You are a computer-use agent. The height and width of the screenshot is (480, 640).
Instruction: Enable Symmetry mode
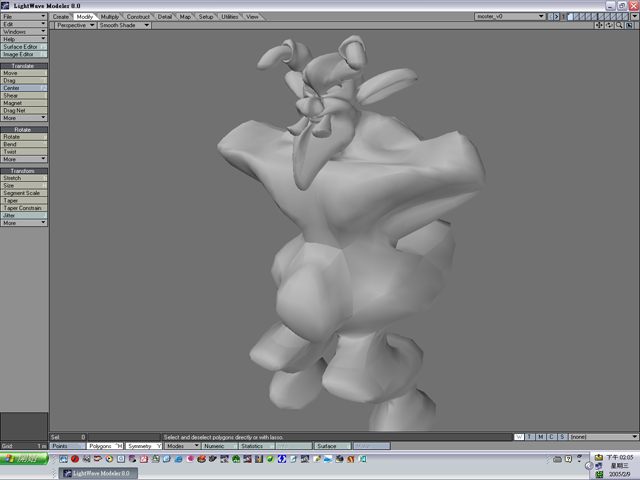(x=144, y=446)
